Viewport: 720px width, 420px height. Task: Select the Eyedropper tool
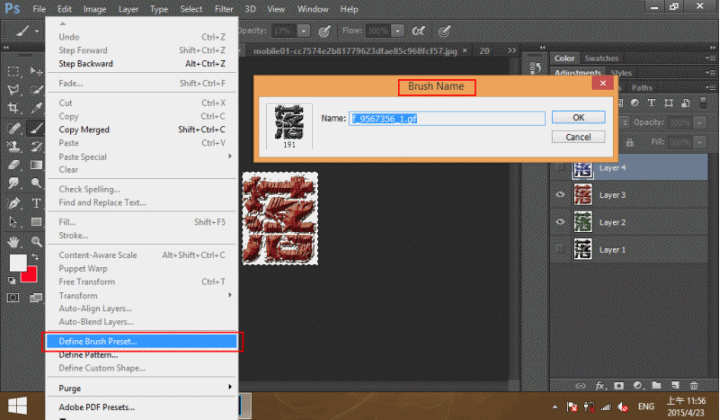coord(36,108)
